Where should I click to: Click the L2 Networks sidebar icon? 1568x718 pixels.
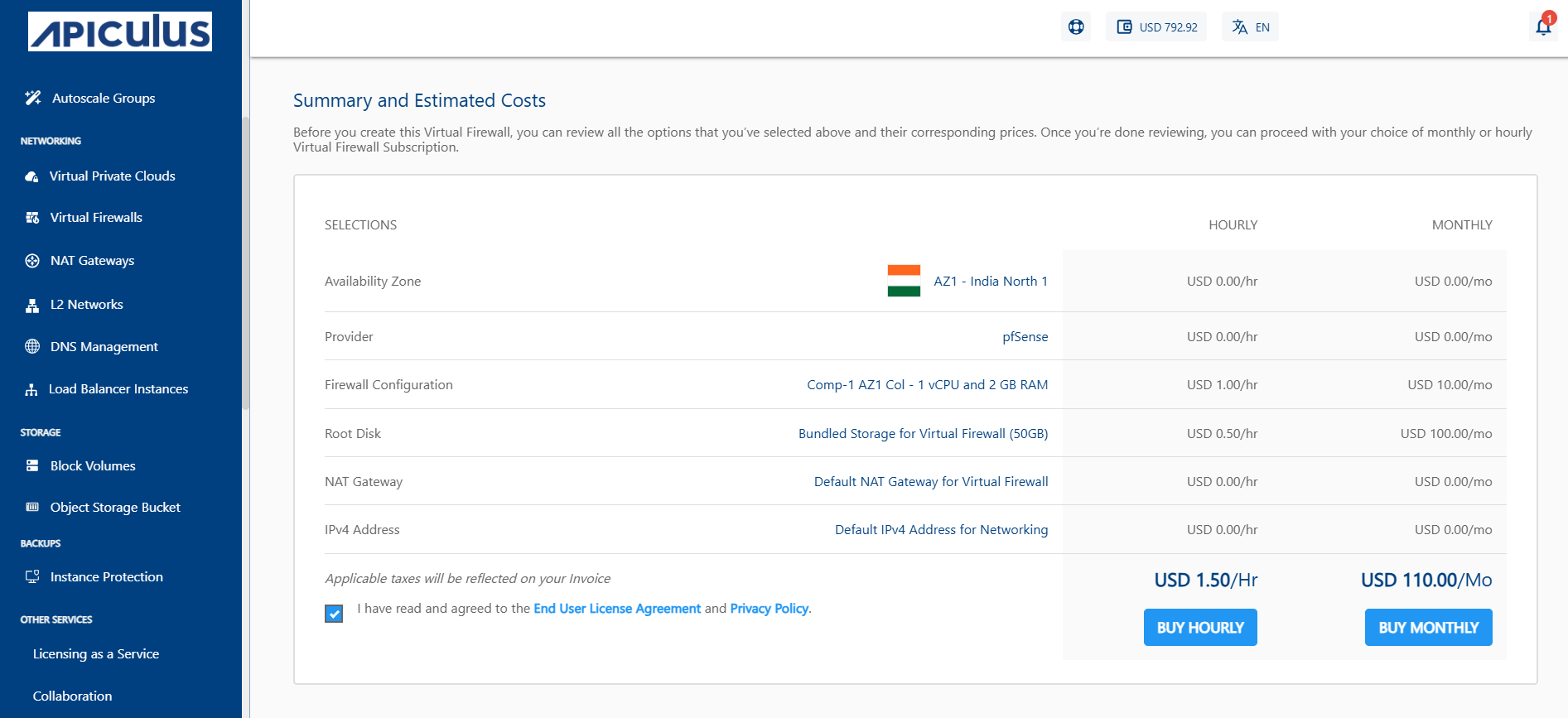click(x=32, y=305)
